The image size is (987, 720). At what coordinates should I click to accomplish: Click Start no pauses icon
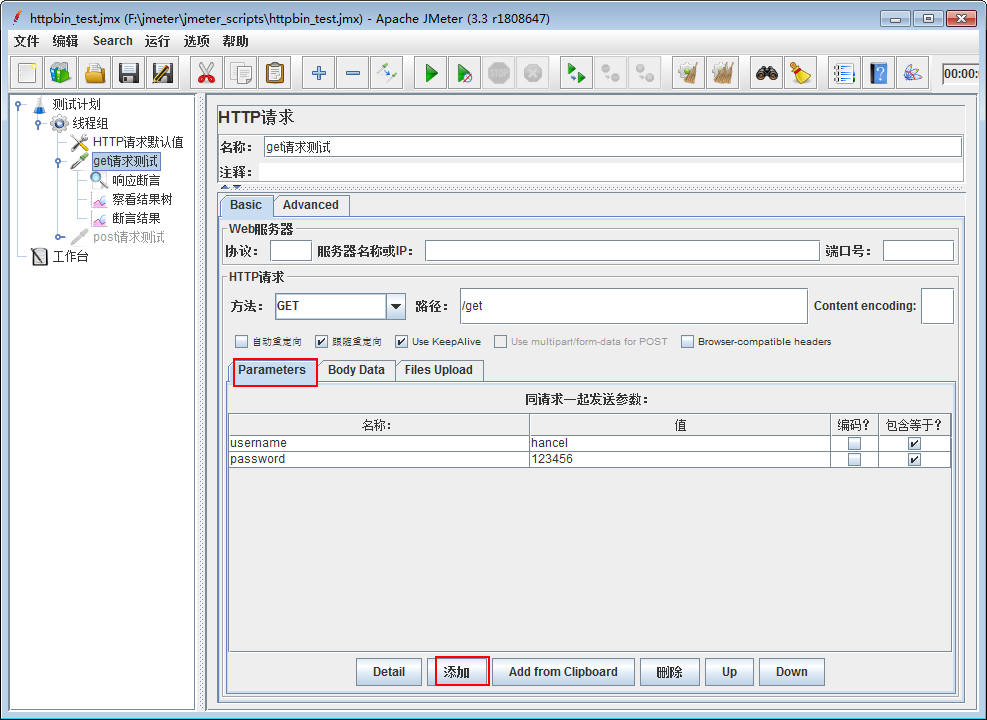[x=465, y=73]
